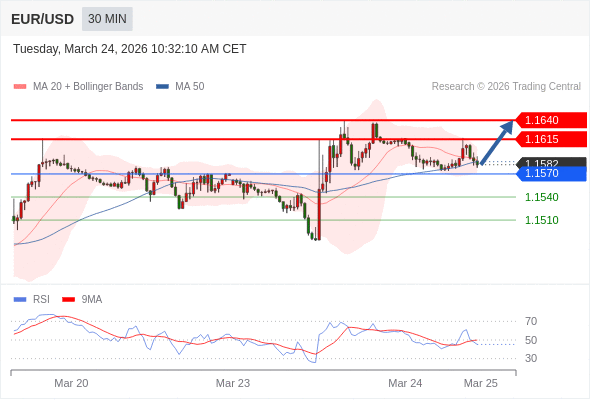Click the green 1.1510 support label

541,220
